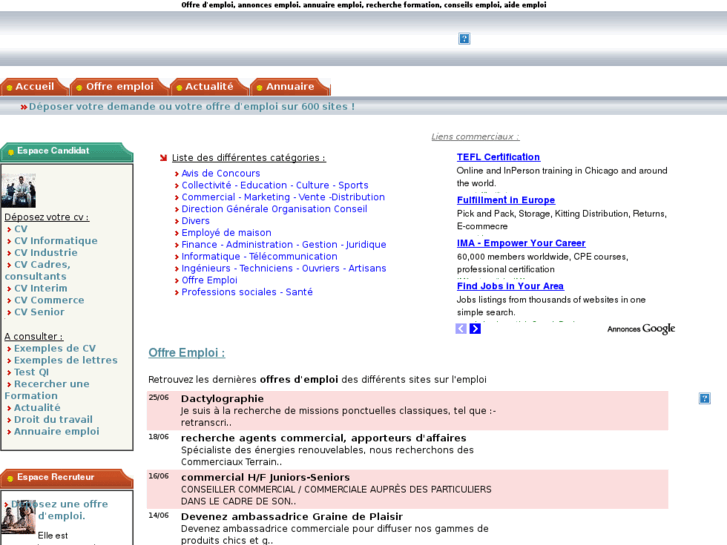Open Devenez ambassadrice Graine de Plaisir offer
This screenshot has width=727, height=545.
[292, 517]
